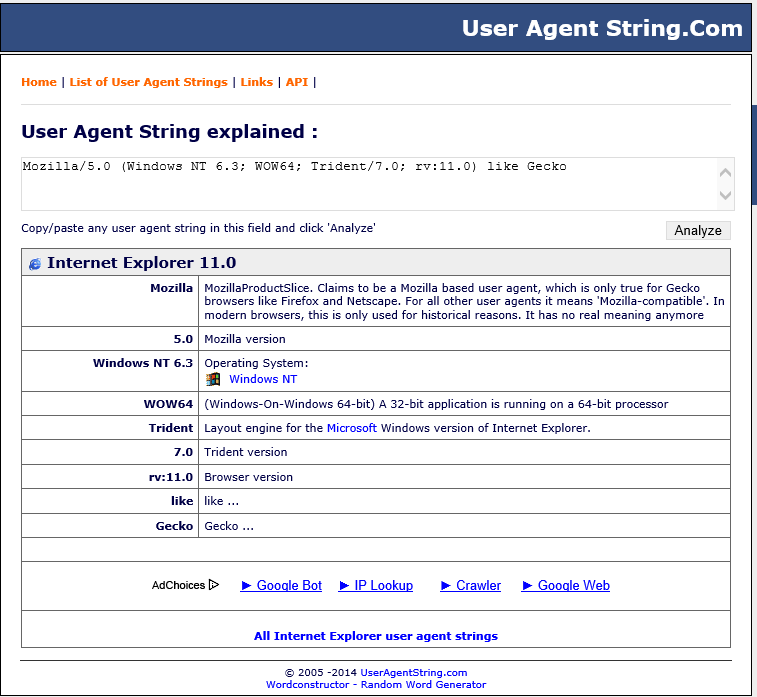Click the Windows NT flag icon
This screenshot has height=697, width=757.
point(213,379)
